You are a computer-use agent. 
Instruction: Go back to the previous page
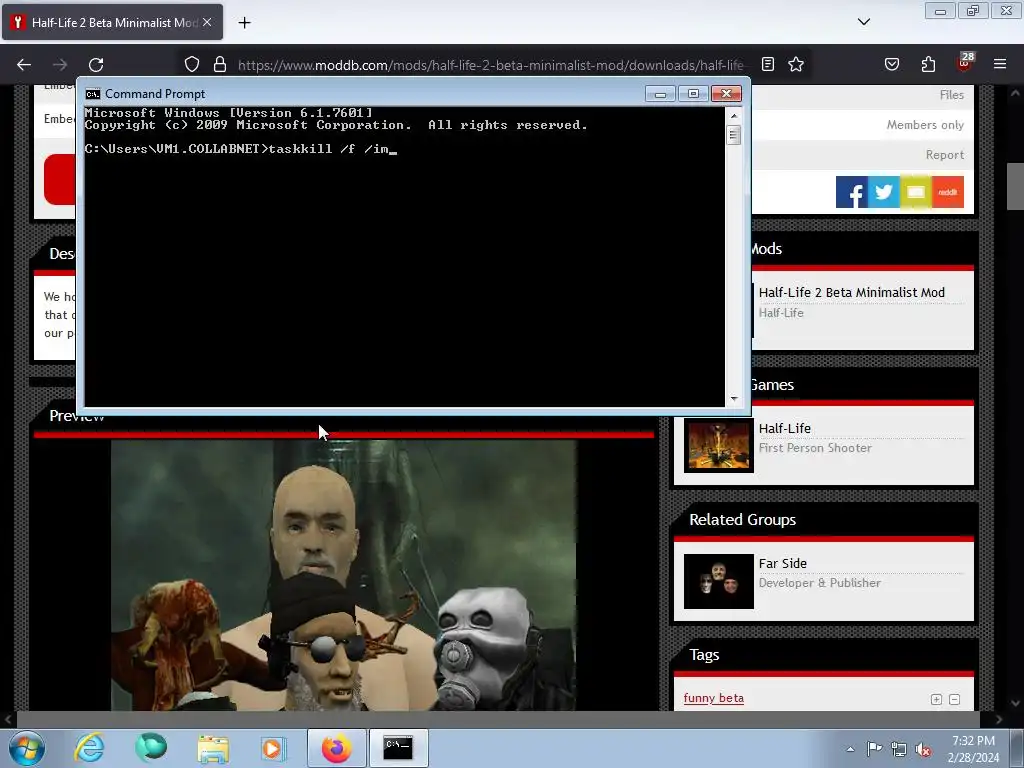24,65
